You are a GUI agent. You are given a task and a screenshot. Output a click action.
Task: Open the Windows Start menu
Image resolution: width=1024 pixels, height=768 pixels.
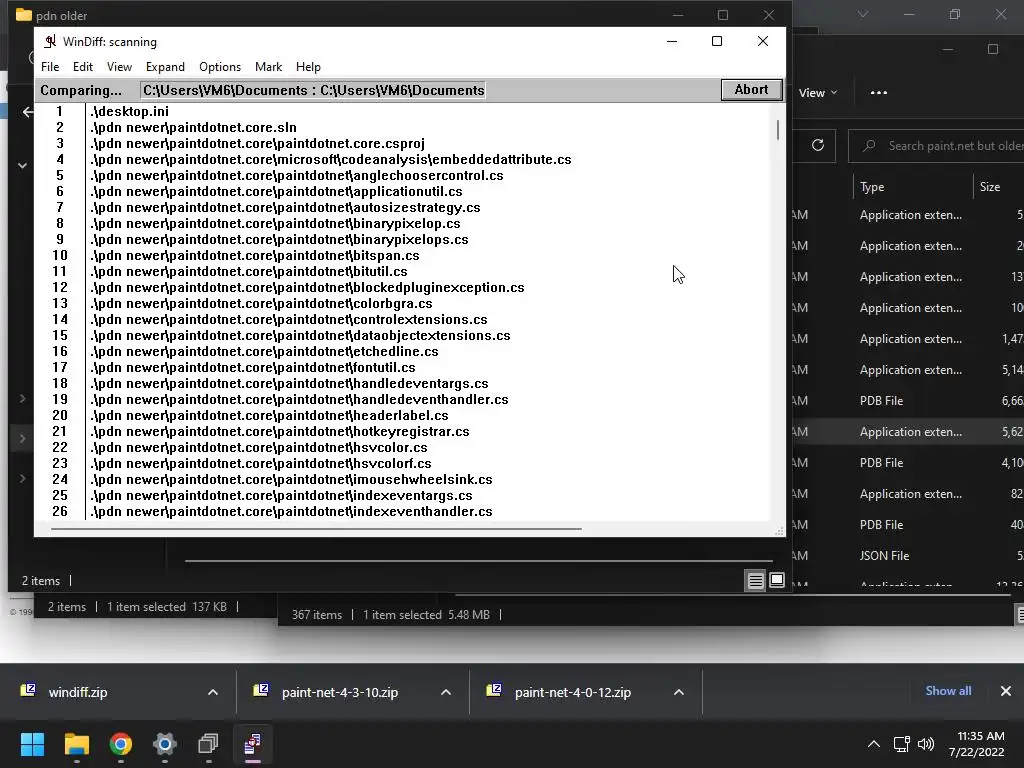32,744
